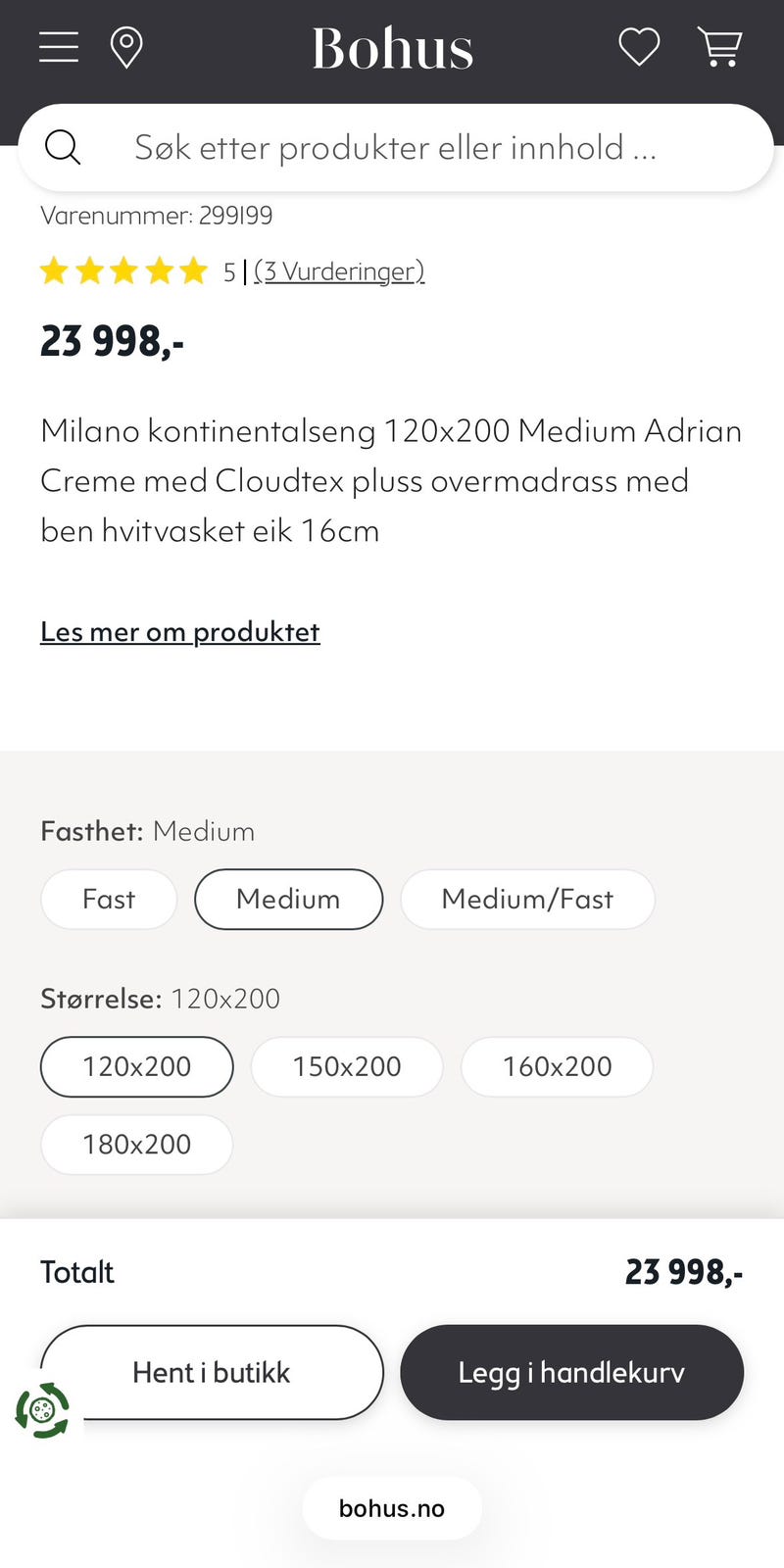Choose size 180x200
The width and height of the screenshot is (784, 1568).
click(137, 1145)
